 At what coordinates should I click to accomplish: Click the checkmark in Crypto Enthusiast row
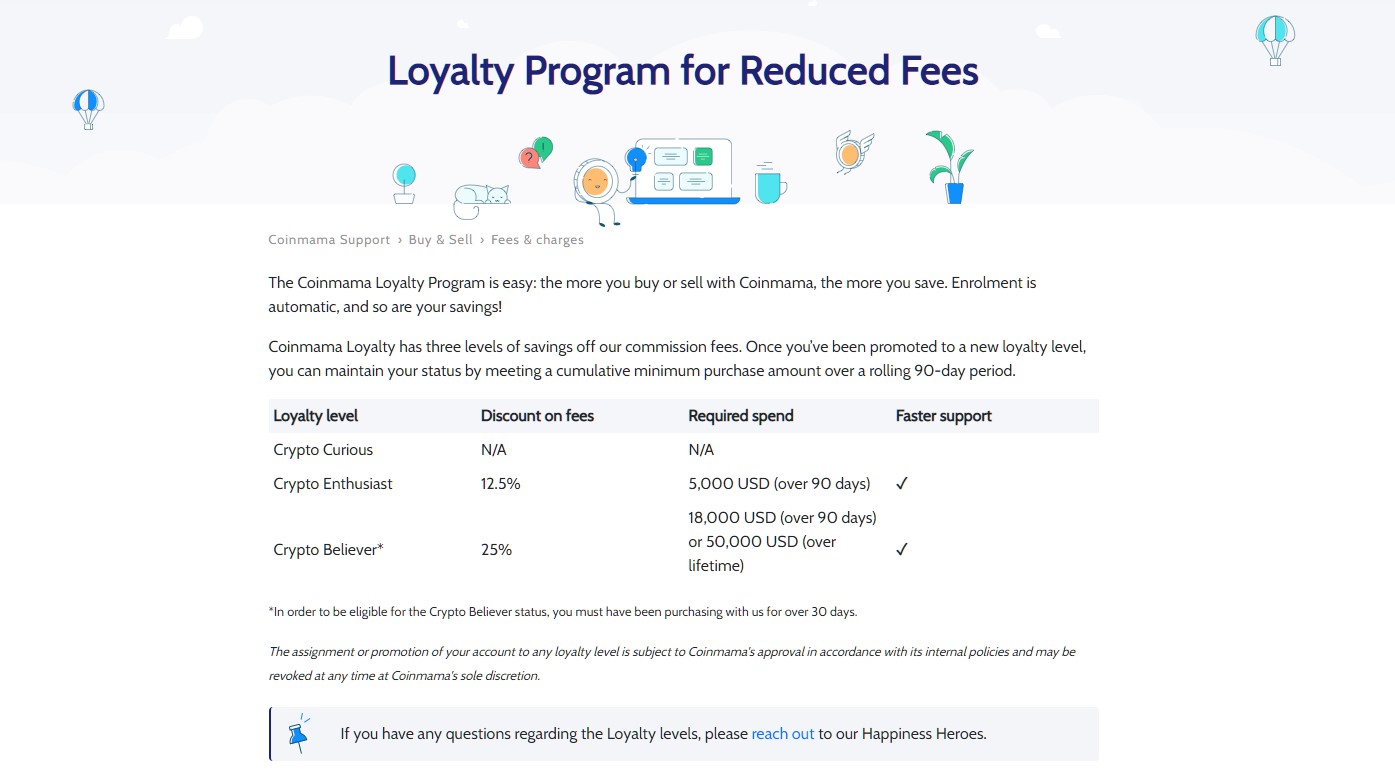point(902,484)
